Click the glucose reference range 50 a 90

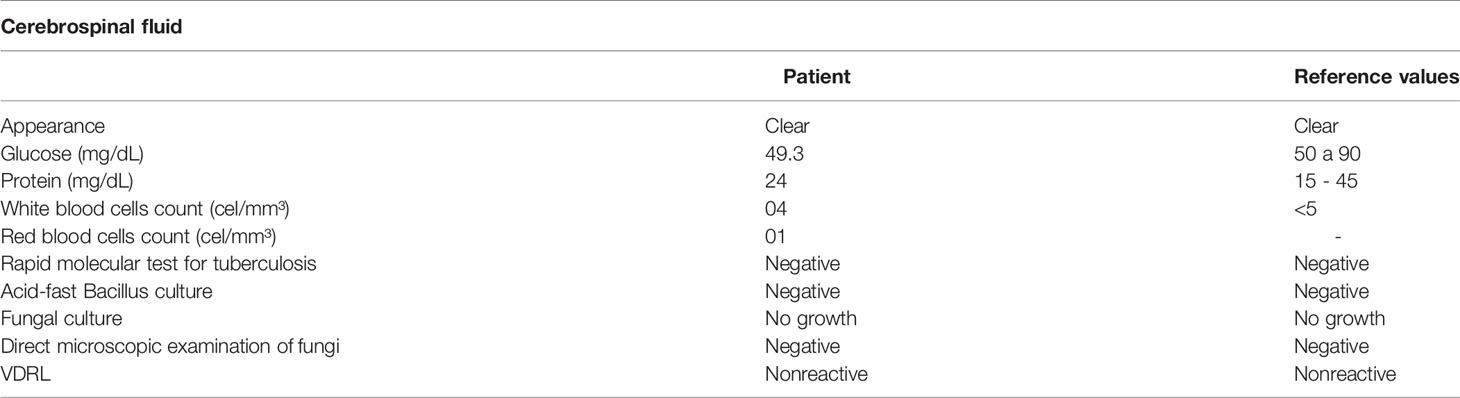pyautogui.click(x=1327, y=155)
